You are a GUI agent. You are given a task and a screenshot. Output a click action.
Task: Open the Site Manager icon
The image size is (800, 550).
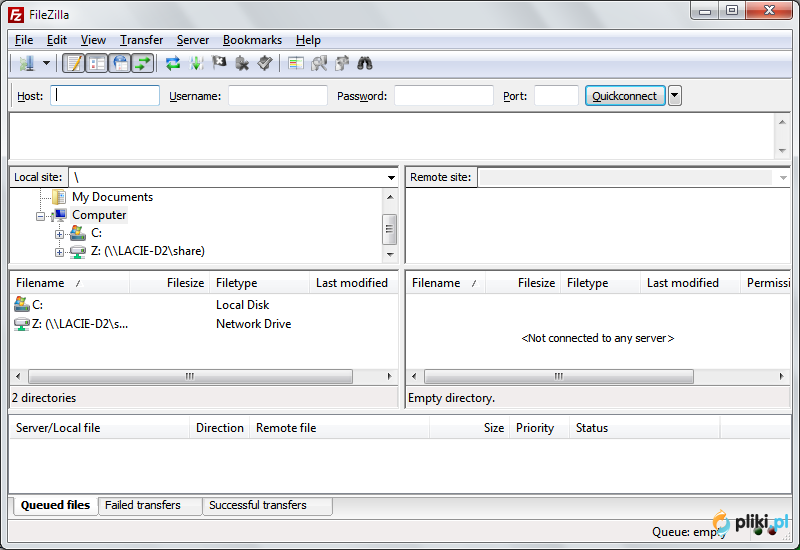point(27,63)
